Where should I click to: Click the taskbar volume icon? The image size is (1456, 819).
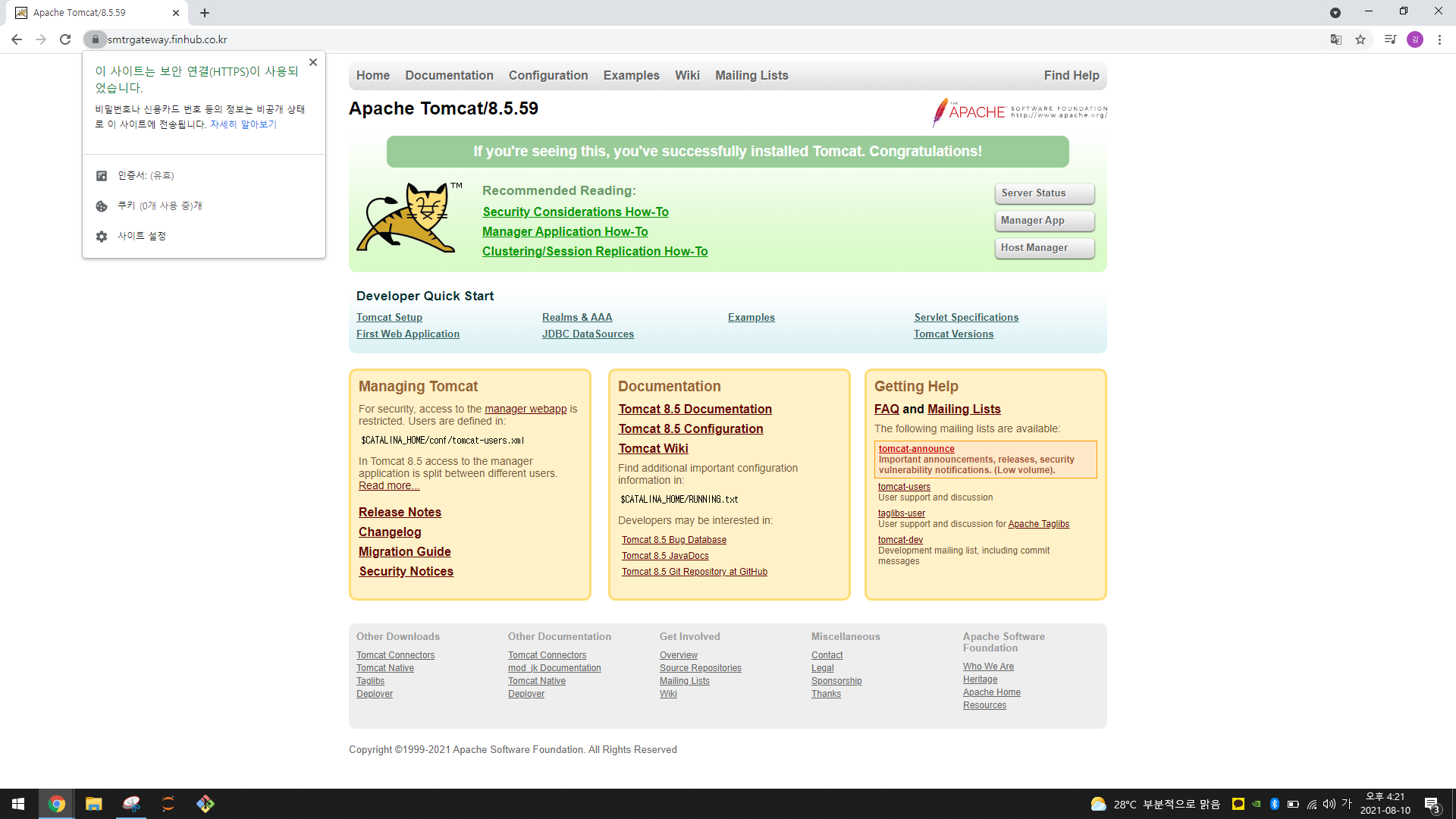point(1329,804)
